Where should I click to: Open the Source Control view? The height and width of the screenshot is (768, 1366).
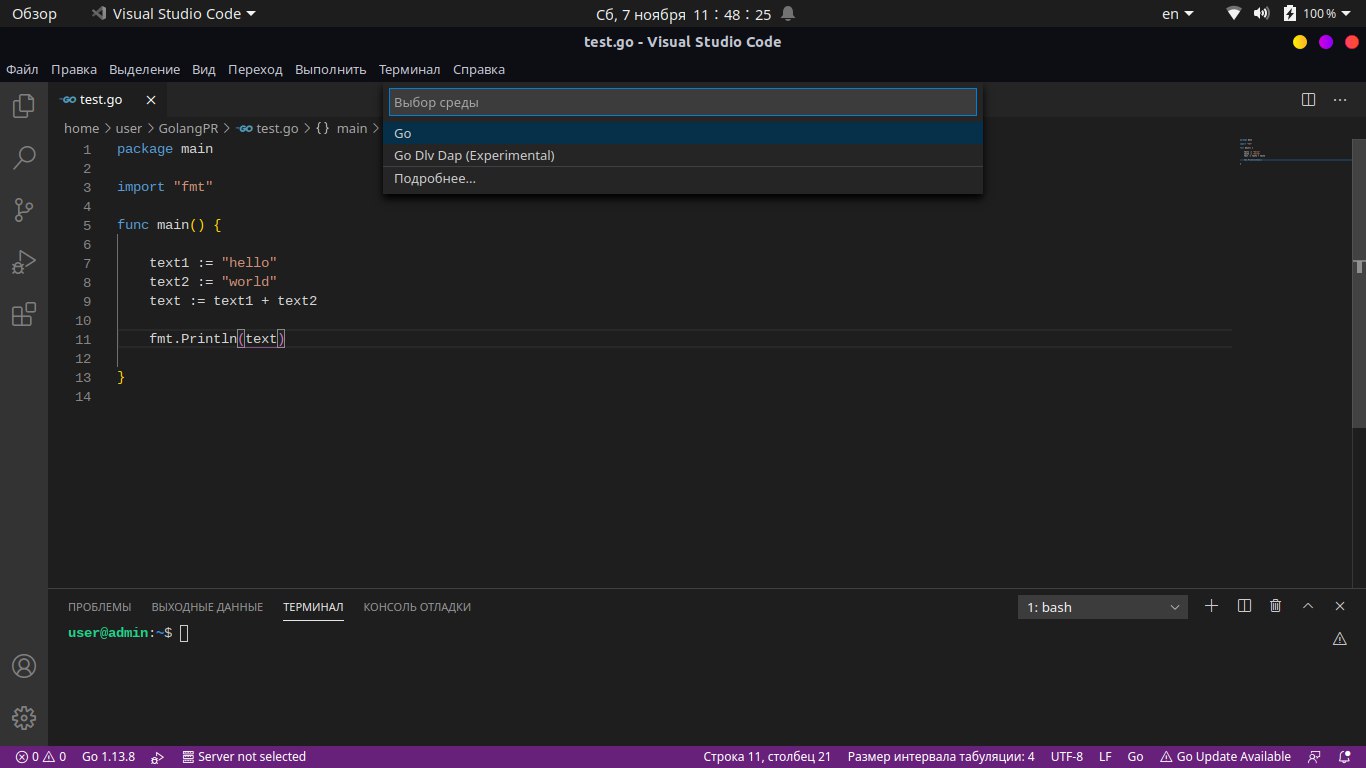(24, 209)
